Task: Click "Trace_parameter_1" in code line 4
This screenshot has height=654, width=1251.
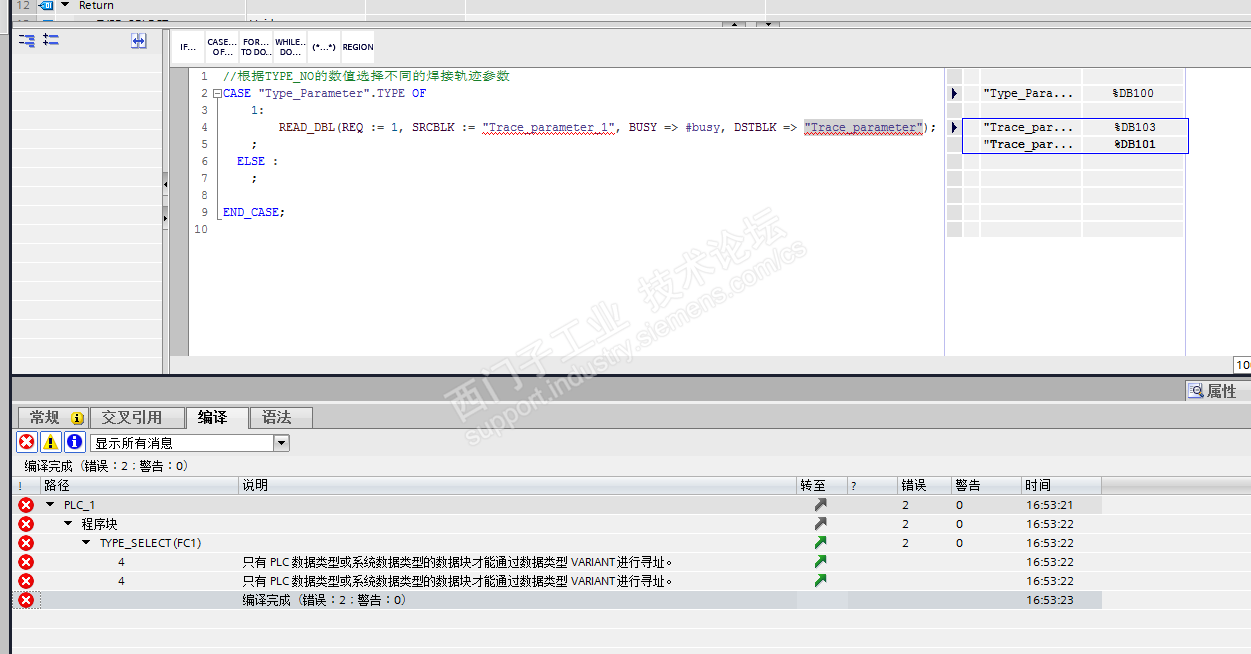Action: point(549,127)
